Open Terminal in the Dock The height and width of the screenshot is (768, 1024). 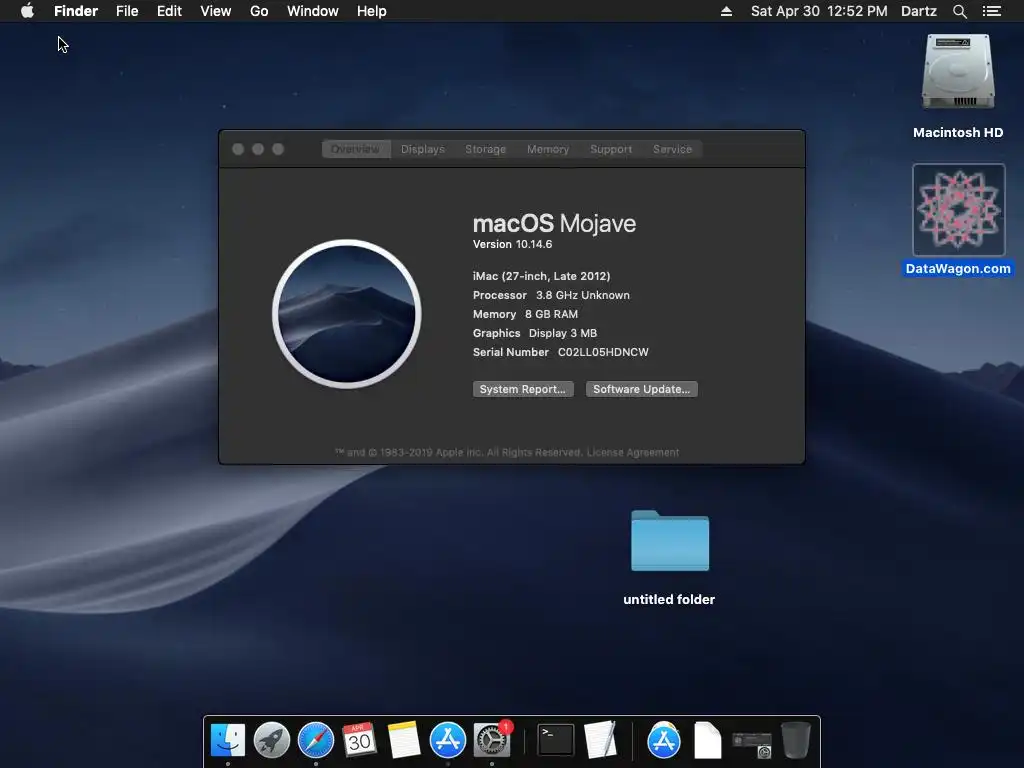click(x=556, y=740)
